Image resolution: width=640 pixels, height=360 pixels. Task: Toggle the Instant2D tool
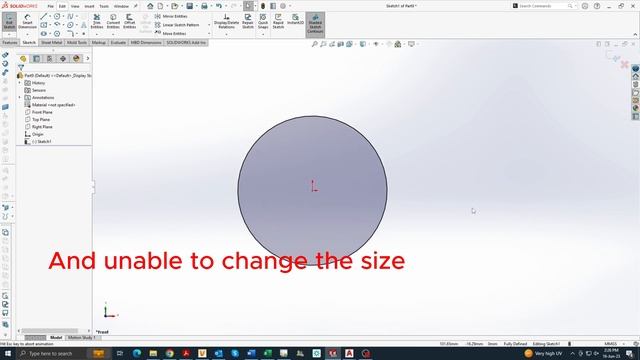pyautogui.click(x=295, y=20)
